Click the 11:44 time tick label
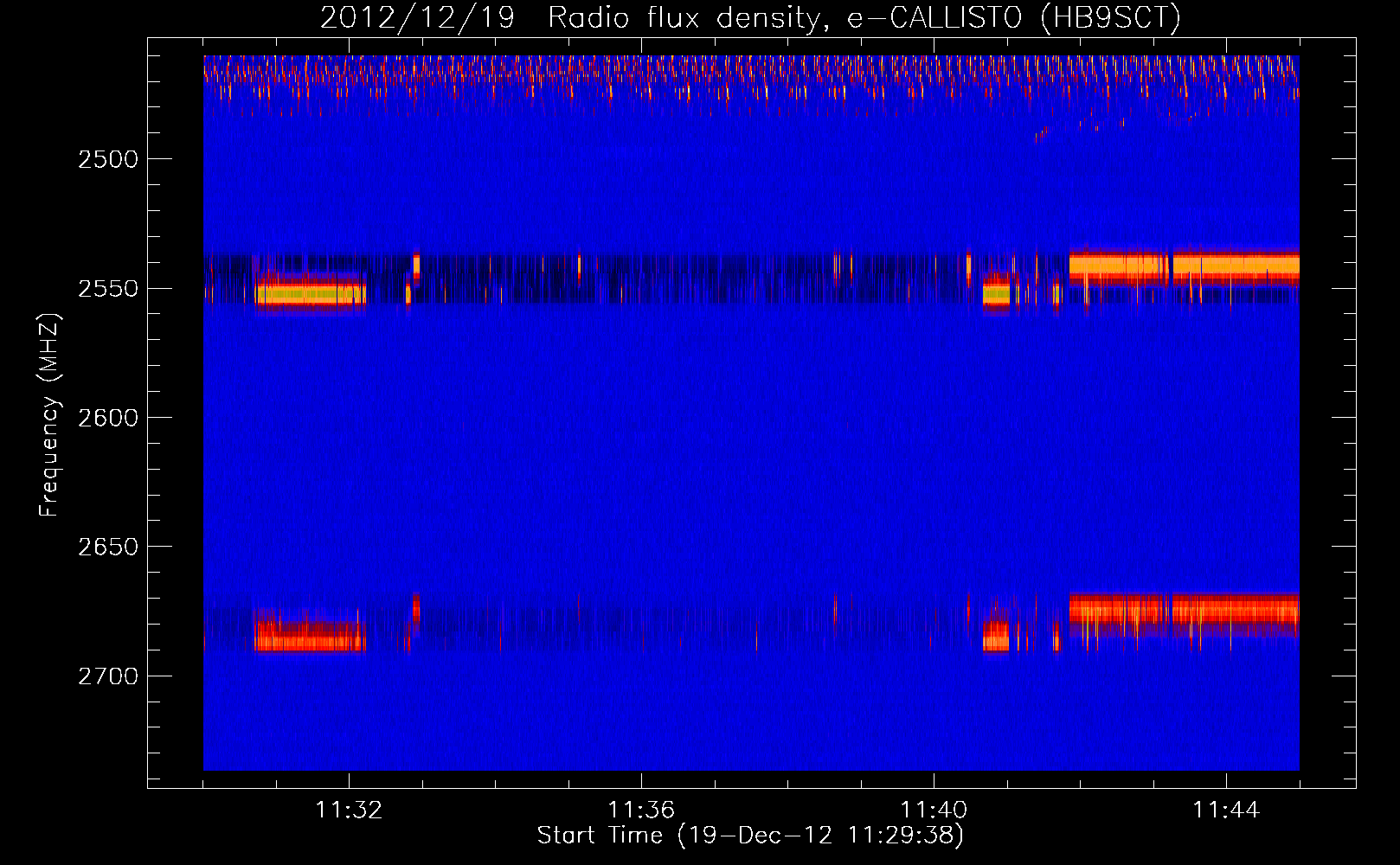1400x865 pixels. click(x=1226, y=811)
